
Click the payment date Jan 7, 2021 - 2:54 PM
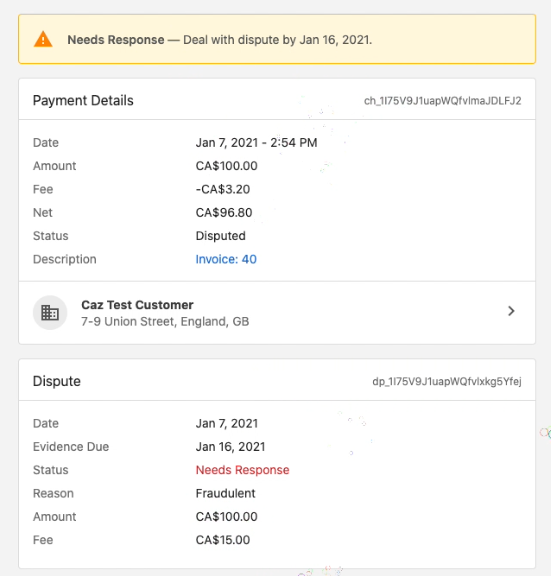click(x=256, y=143)
